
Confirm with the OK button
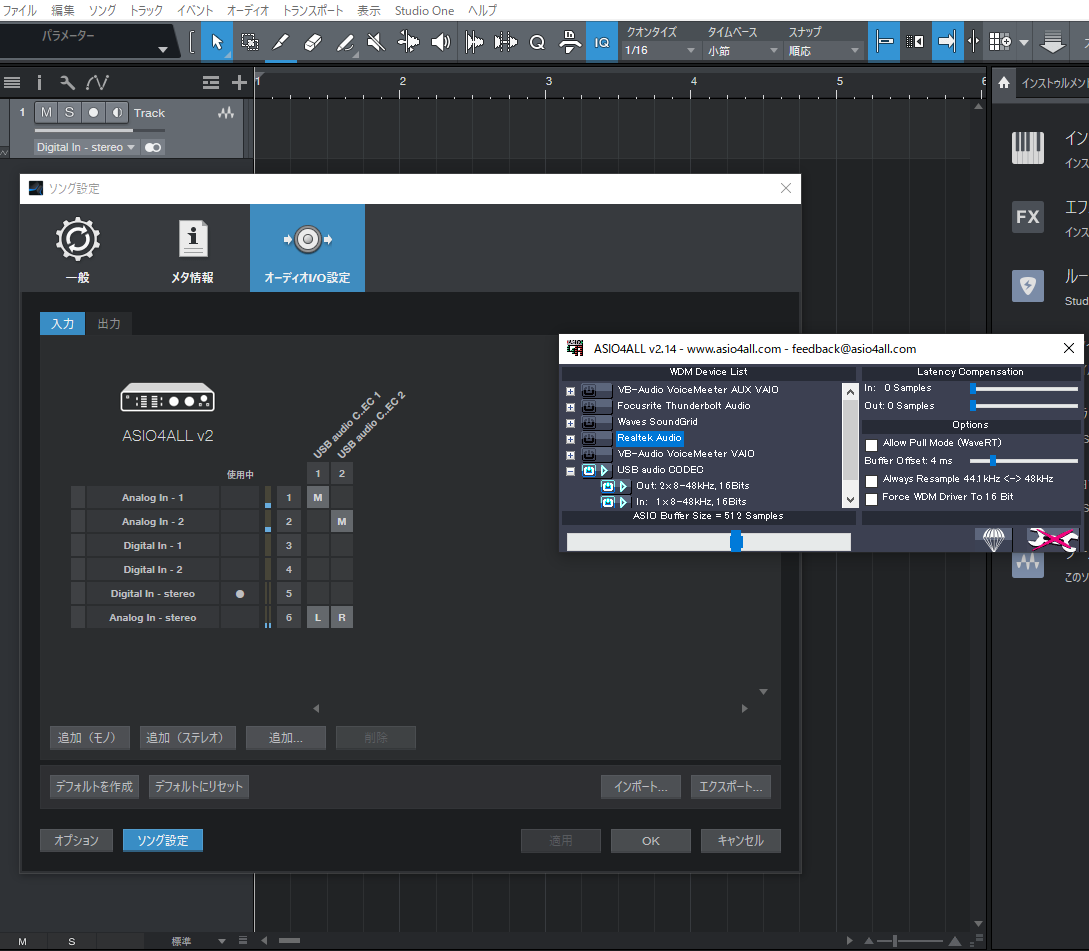[x=651, y=841]
